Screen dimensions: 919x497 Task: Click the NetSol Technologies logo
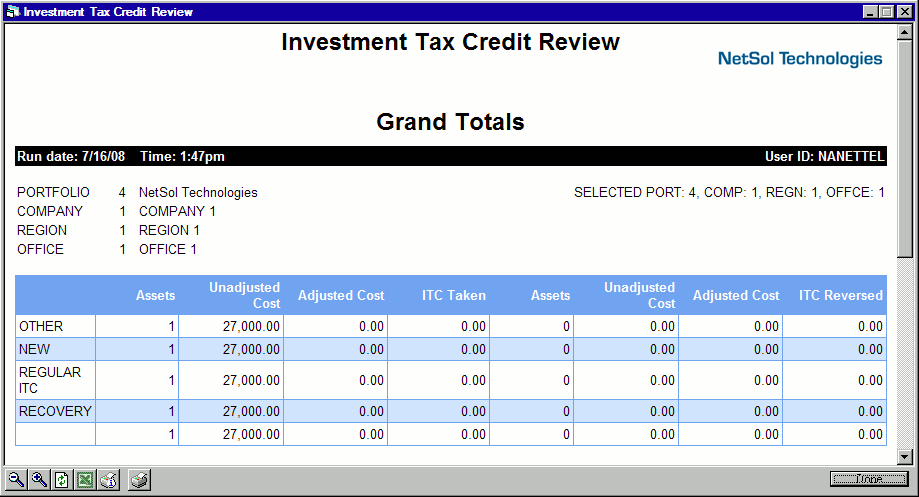[800, 59]
